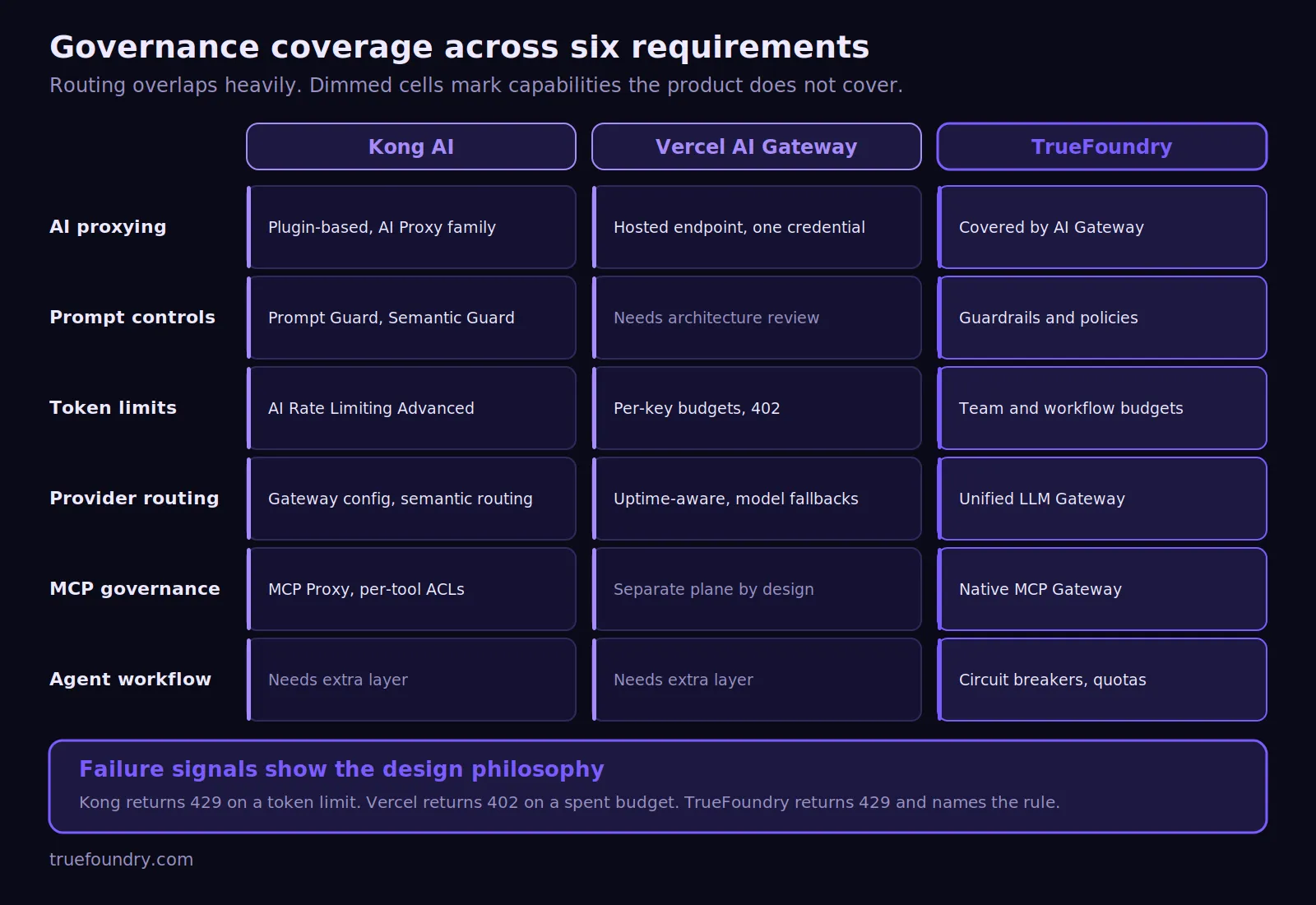The image size is (1316, 905).
Task: Click the 'Uptime-aware, model fallbacks' cell
Action: (x=757, y=499)
